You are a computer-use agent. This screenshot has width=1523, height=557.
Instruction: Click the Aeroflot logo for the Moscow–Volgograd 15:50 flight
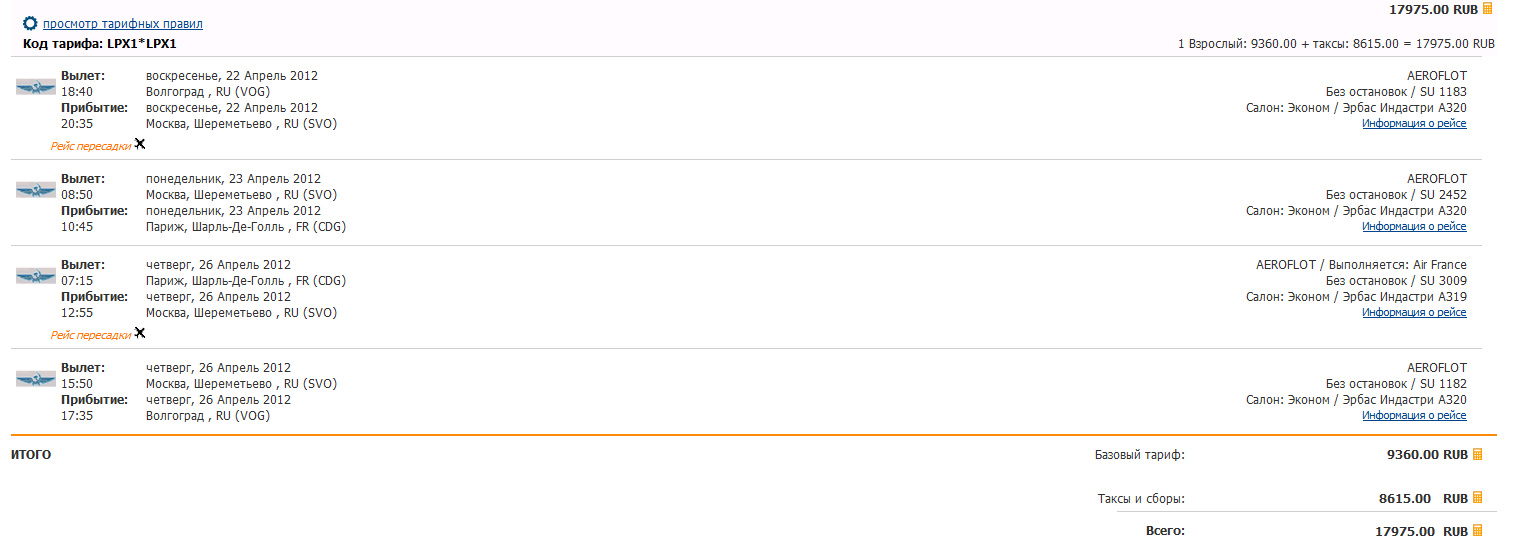tap(36, 379)
